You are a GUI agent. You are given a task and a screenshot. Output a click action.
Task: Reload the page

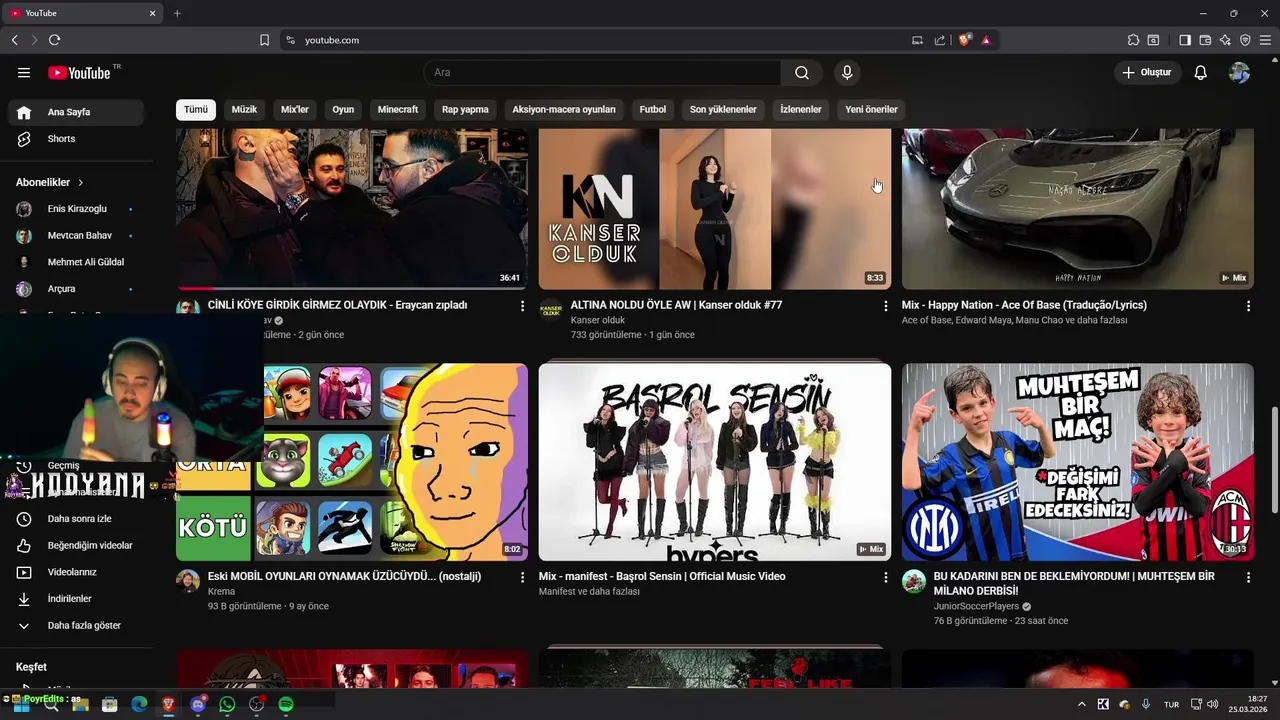click(54, 40)
